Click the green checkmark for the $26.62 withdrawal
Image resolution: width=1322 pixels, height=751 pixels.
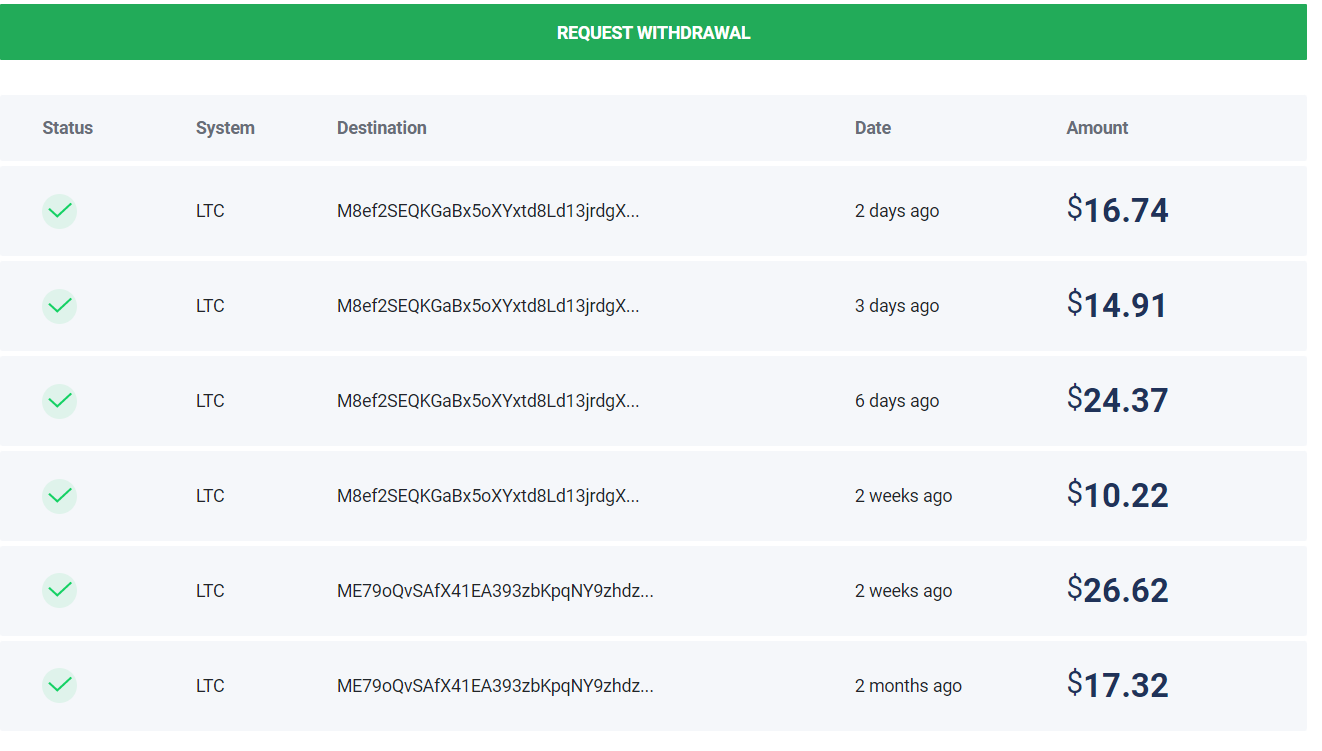tap(60, 591)
